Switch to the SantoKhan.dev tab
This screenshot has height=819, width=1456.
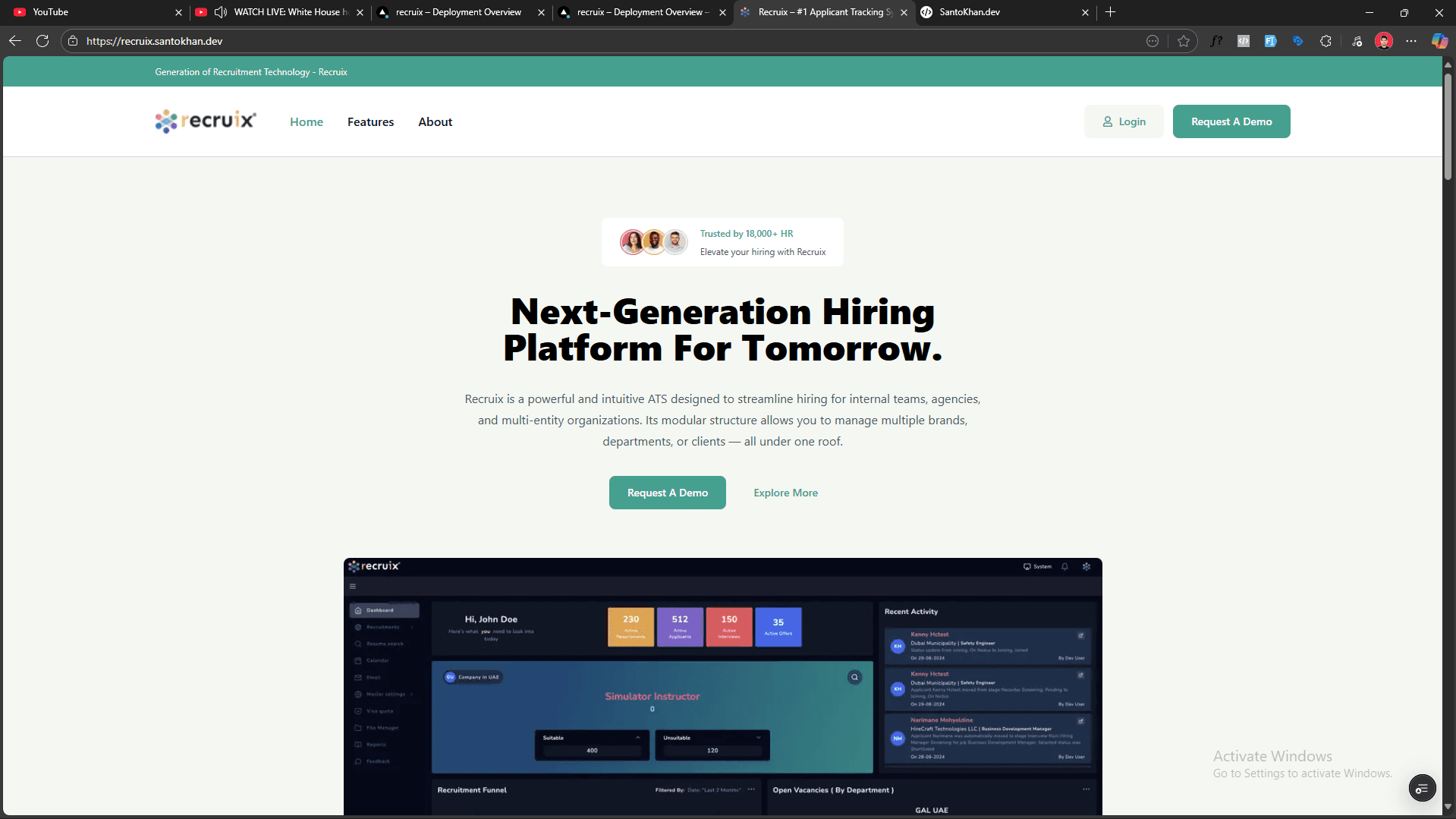point(1002,12)
